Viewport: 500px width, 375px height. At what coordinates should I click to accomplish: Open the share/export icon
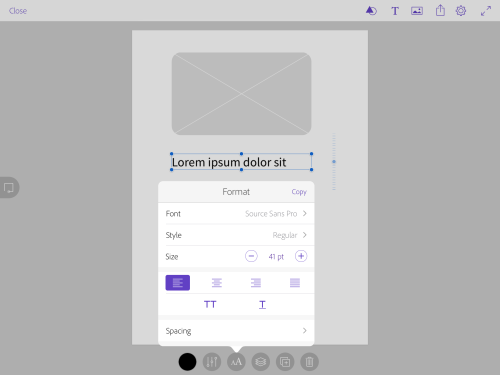[x=440, y=10]
